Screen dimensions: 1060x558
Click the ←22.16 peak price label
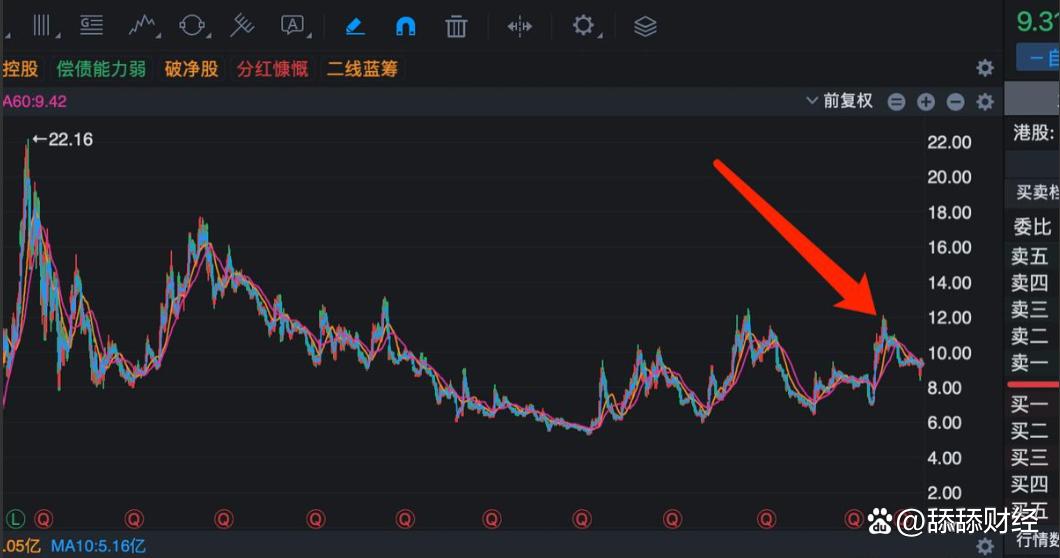(63, 140)
